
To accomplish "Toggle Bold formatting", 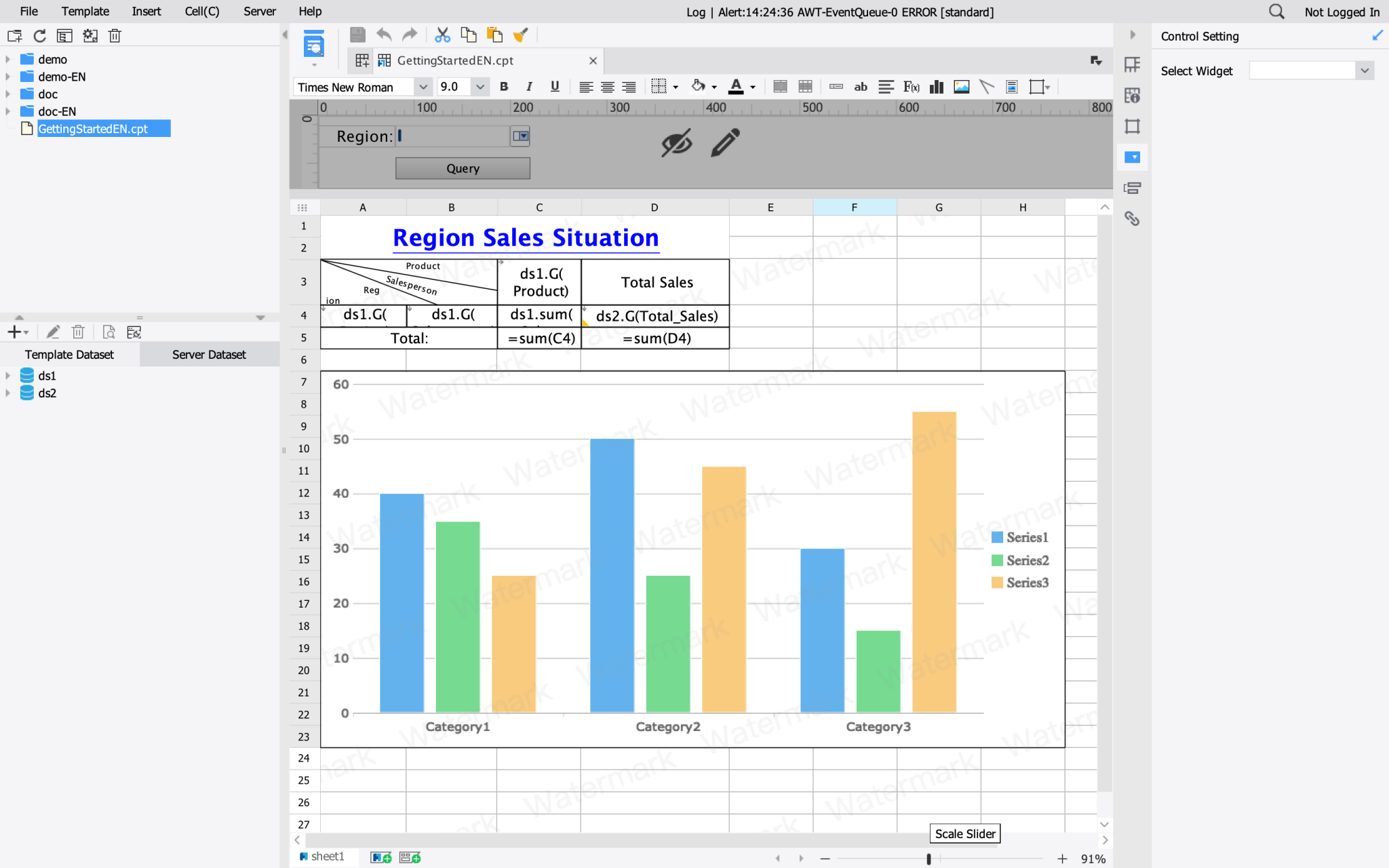I will [x=503, y=87].
